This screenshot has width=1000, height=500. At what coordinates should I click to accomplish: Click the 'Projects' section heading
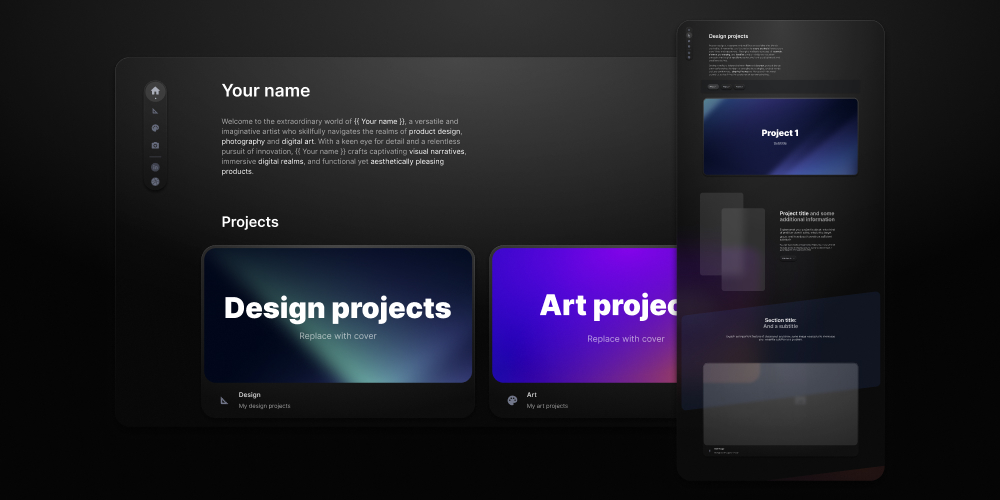click(x=250, y=222)
